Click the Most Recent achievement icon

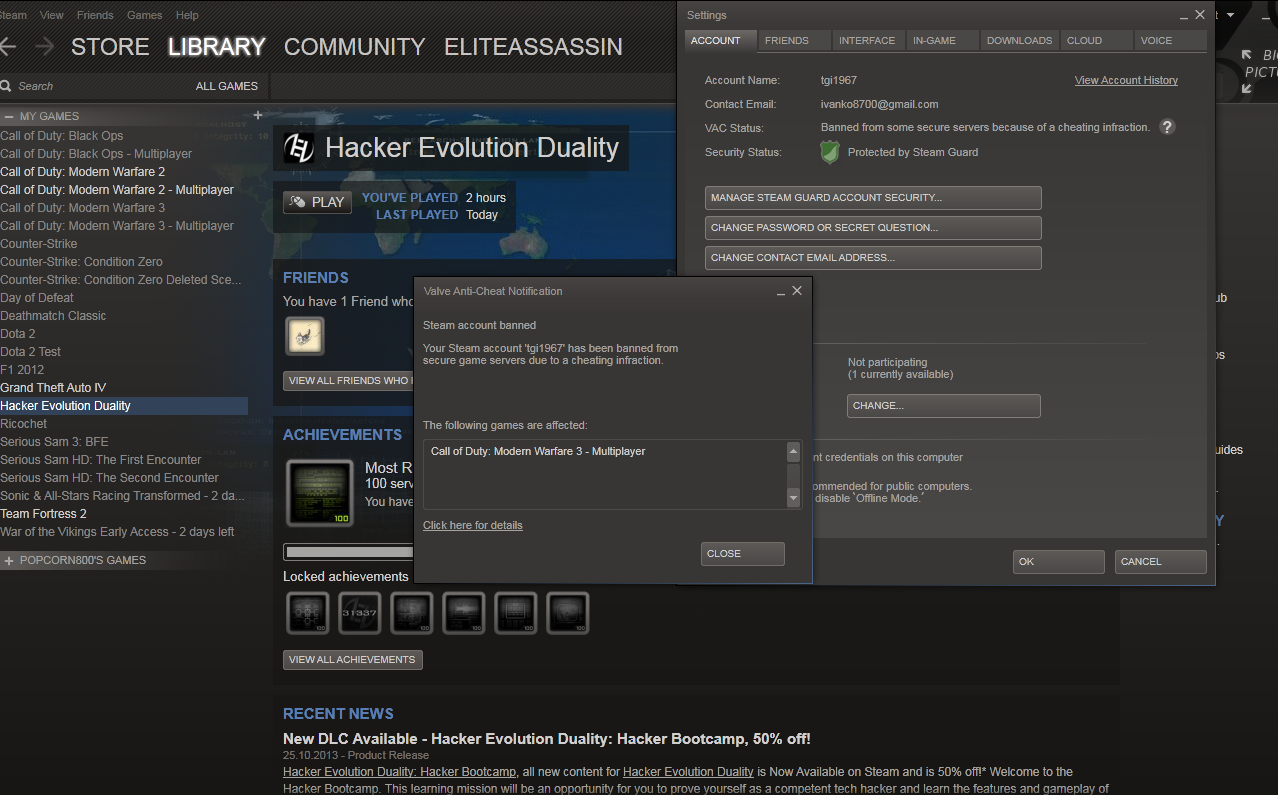pos(319,493)
